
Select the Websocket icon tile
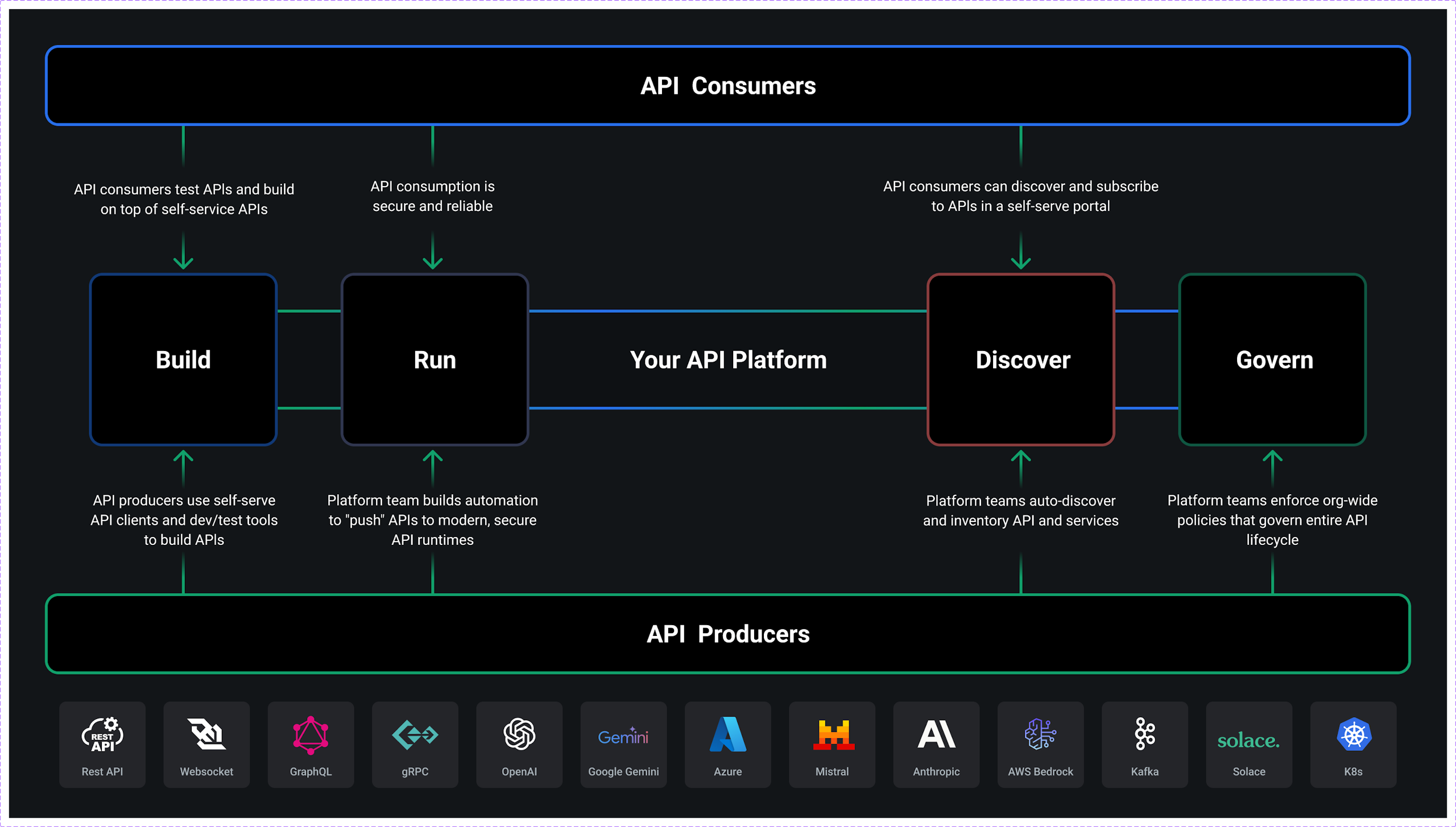pos(206,744)
